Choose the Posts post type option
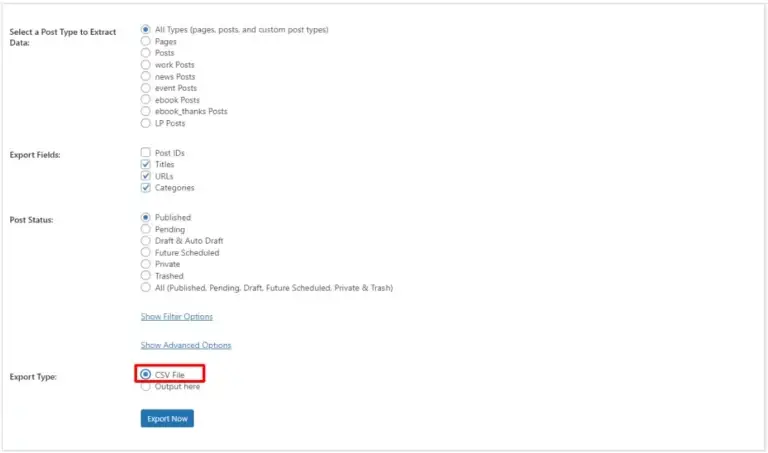The image size is (768, 453). [146, 53]
